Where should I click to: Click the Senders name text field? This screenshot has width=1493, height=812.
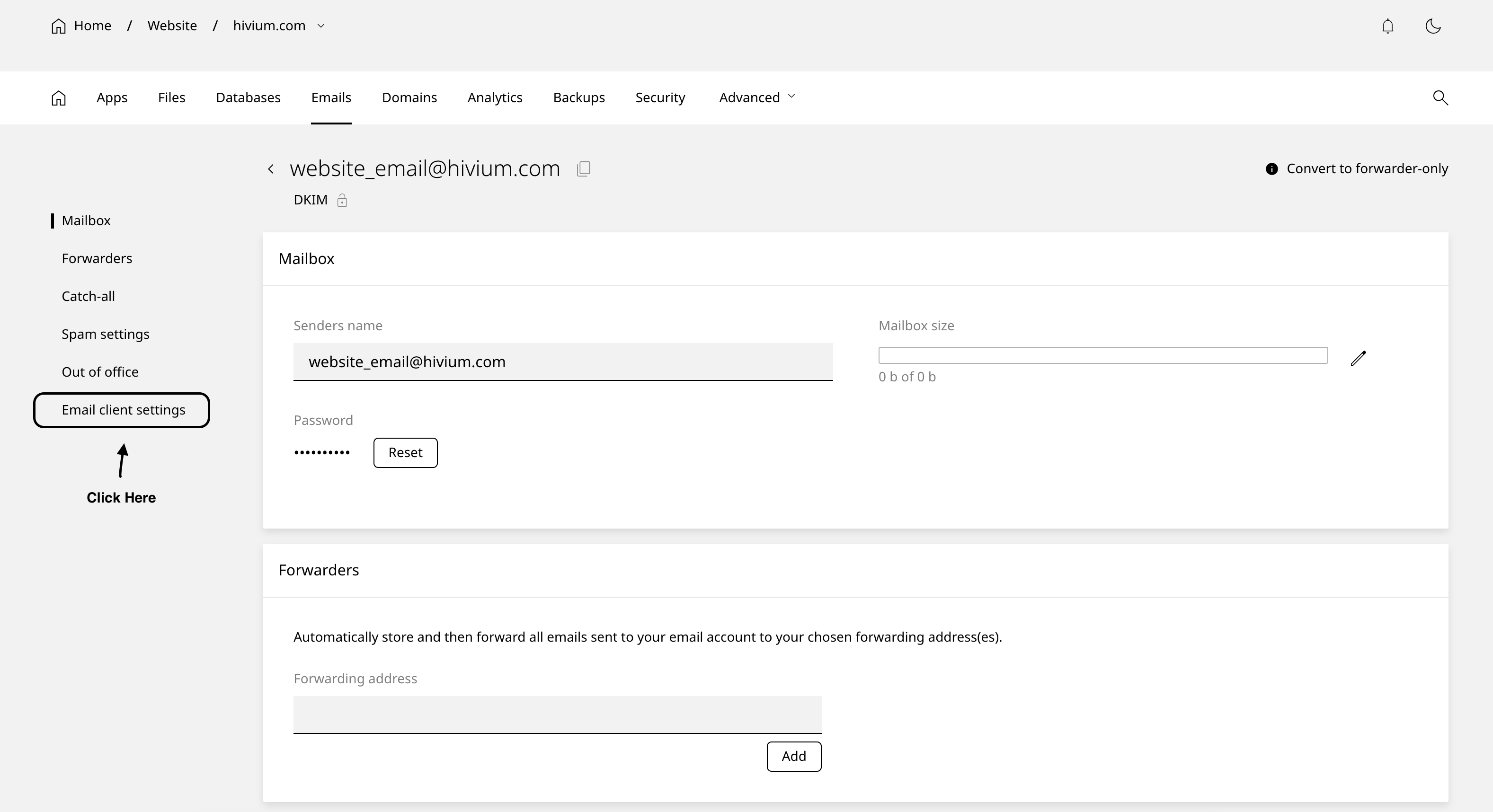(562, 362)
